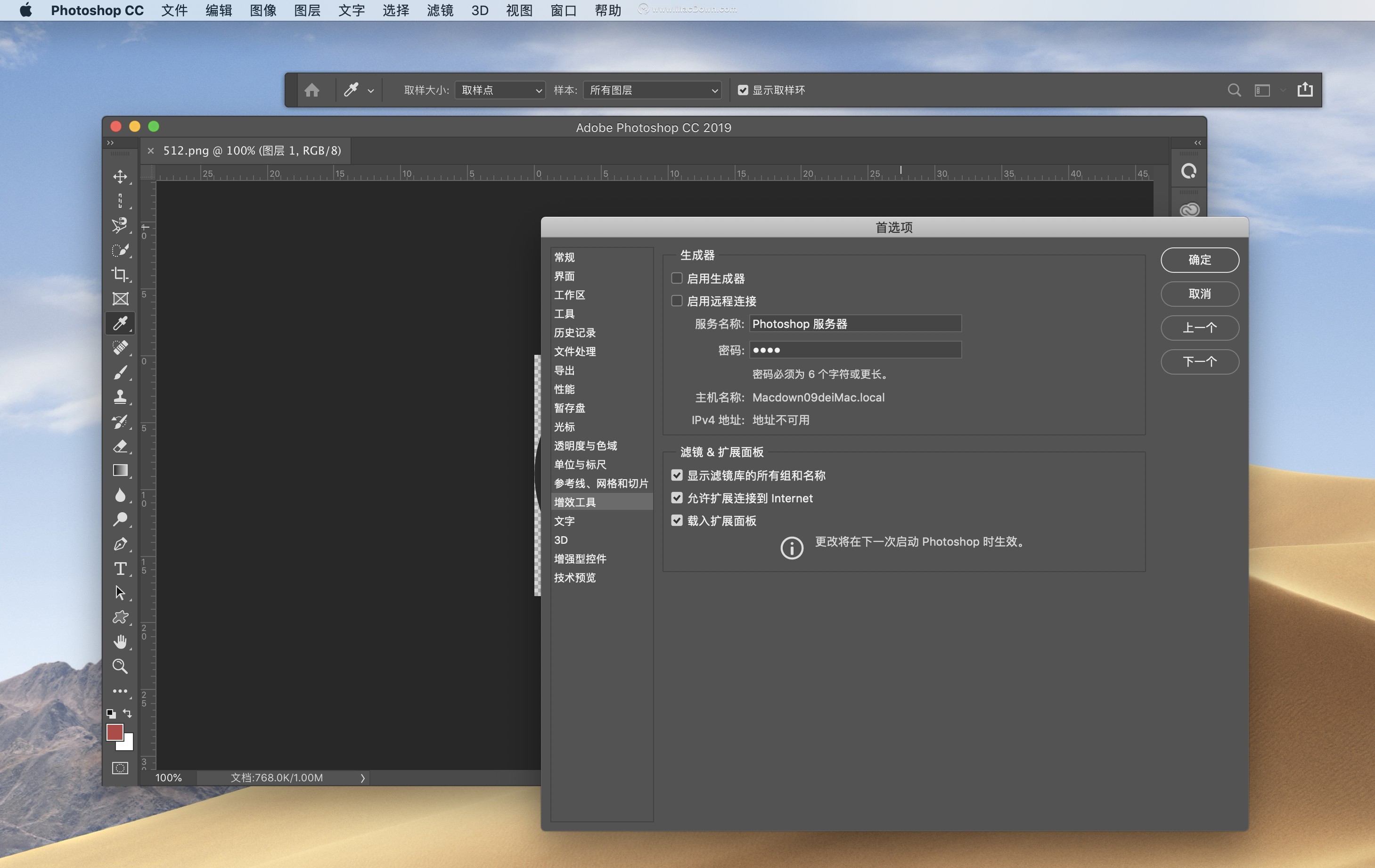The image size is (1375, 868).
Task: Select the Zoom tool
Action: coord(120,666)
